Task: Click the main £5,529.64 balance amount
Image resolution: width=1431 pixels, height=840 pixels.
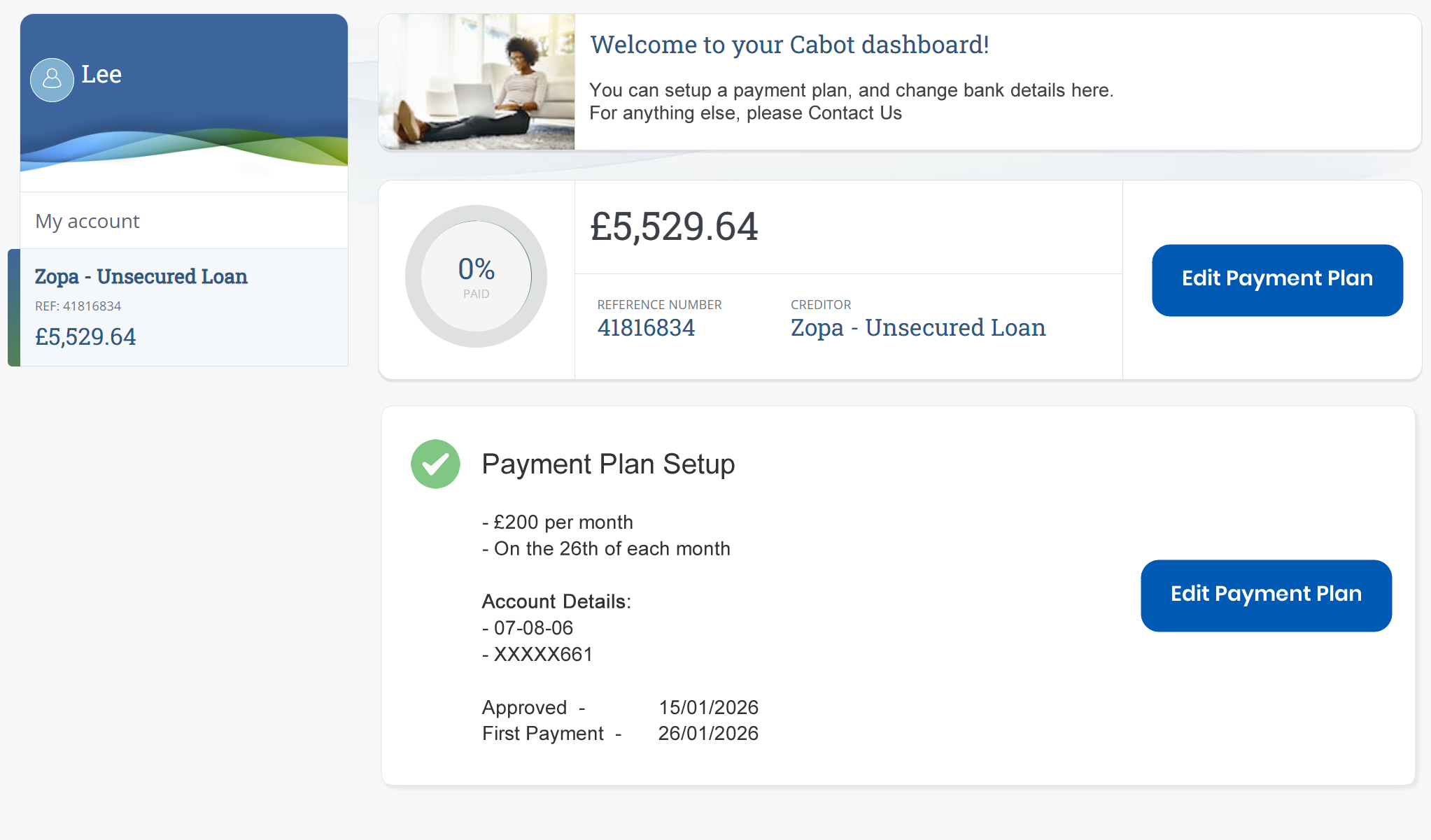Action: (674, 227)
